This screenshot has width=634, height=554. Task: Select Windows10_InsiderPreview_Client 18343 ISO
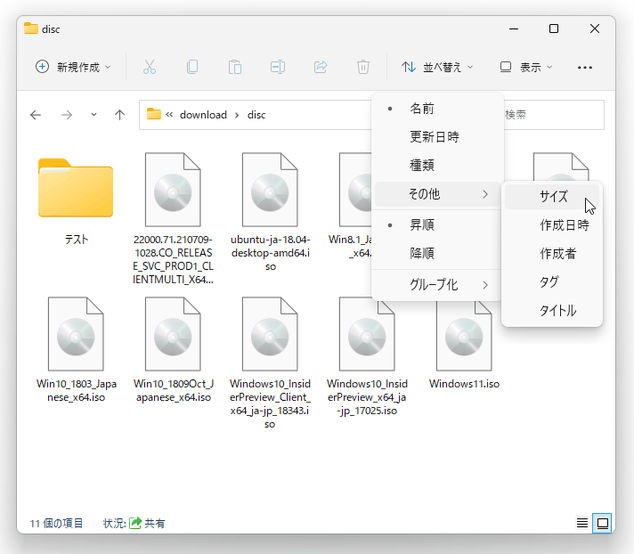(x=270, y=363)
